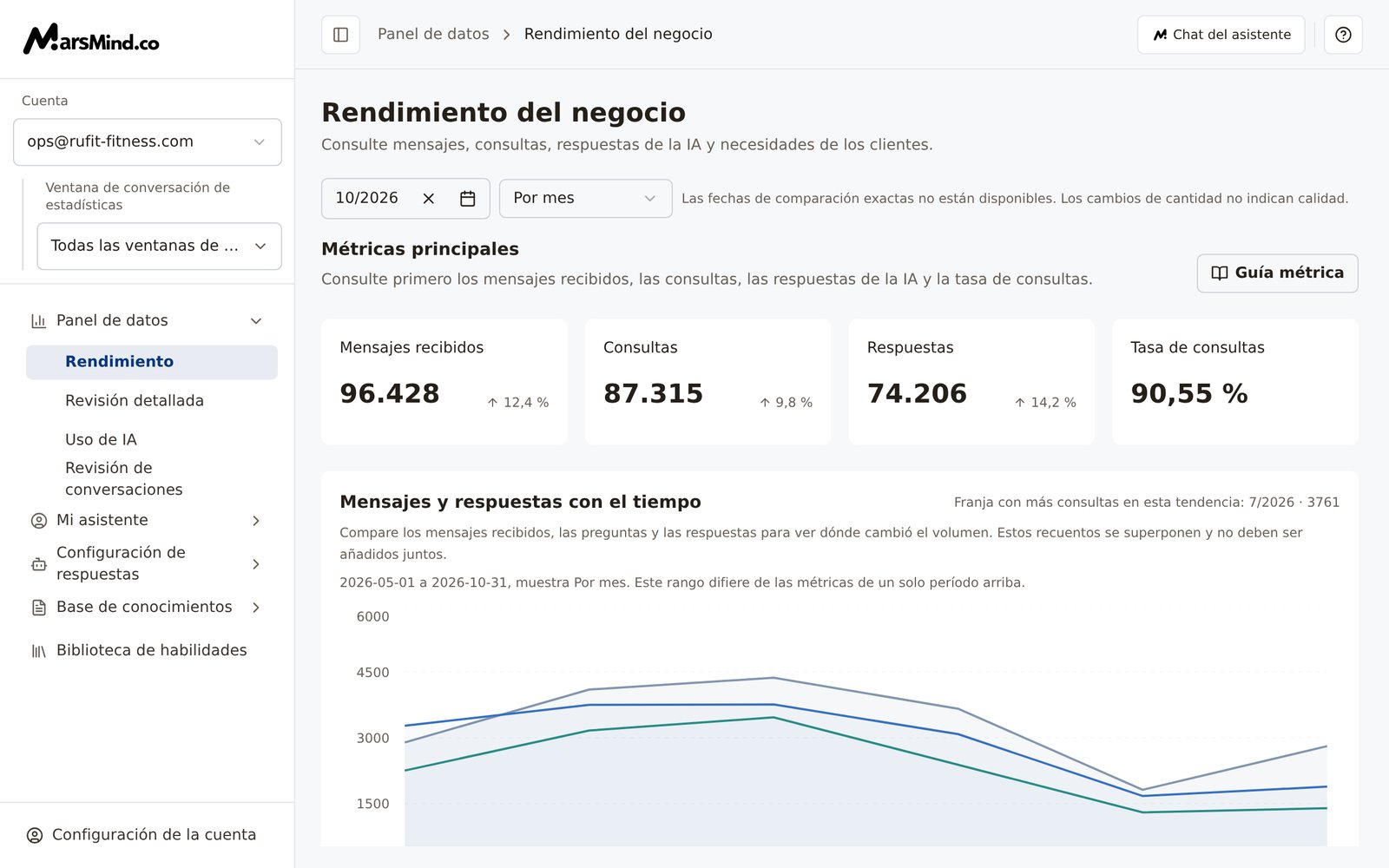
Task: Click the Mensajes y respuestas con el tiempo heading
Action: pyautogui.click(x=520, y=503)
